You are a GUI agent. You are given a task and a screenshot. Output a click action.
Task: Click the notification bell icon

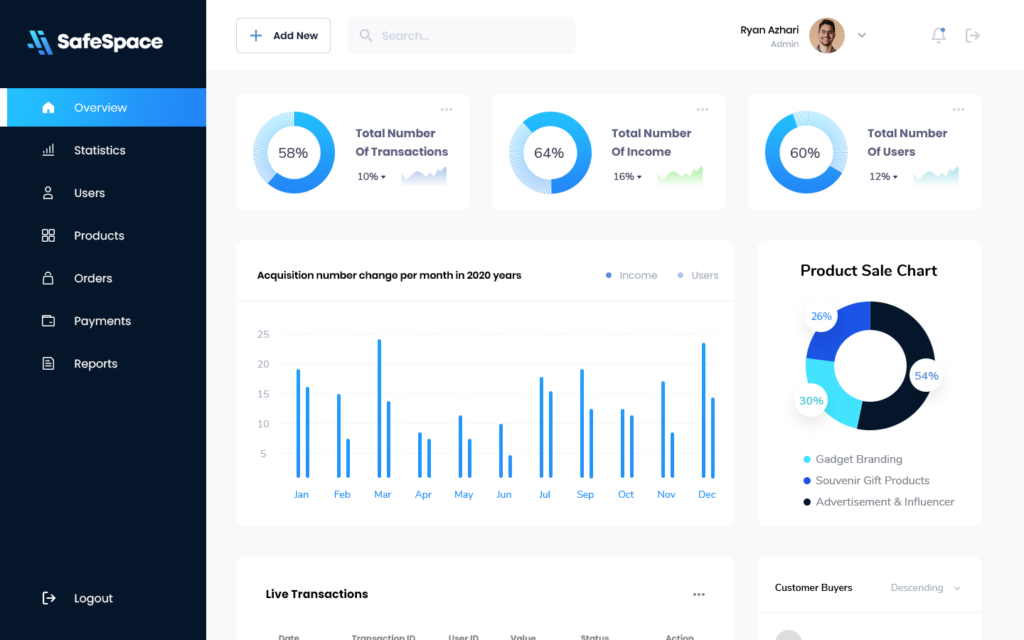click(x=938, y=35)
